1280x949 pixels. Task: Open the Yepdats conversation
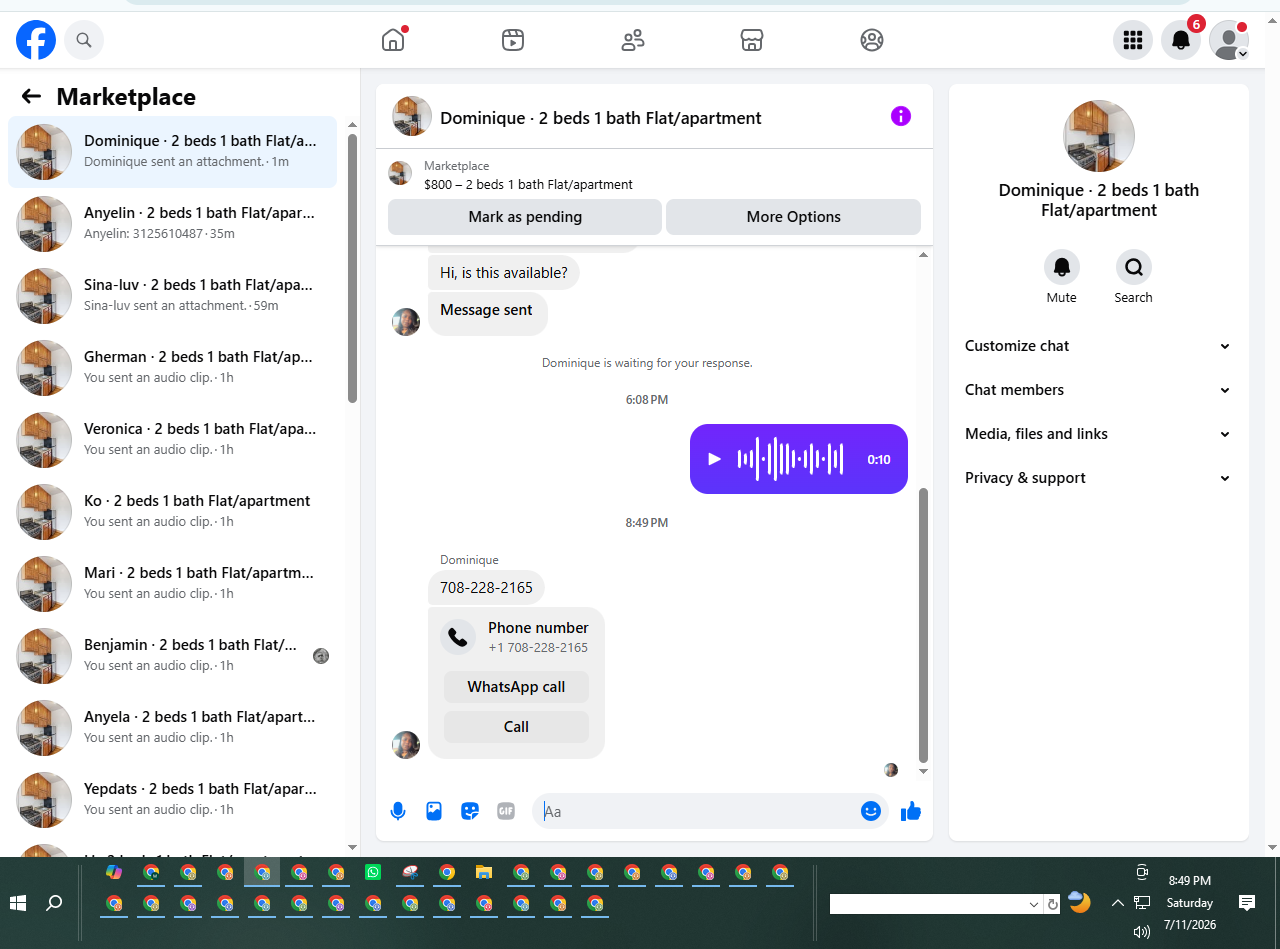(x=172, y=800)
